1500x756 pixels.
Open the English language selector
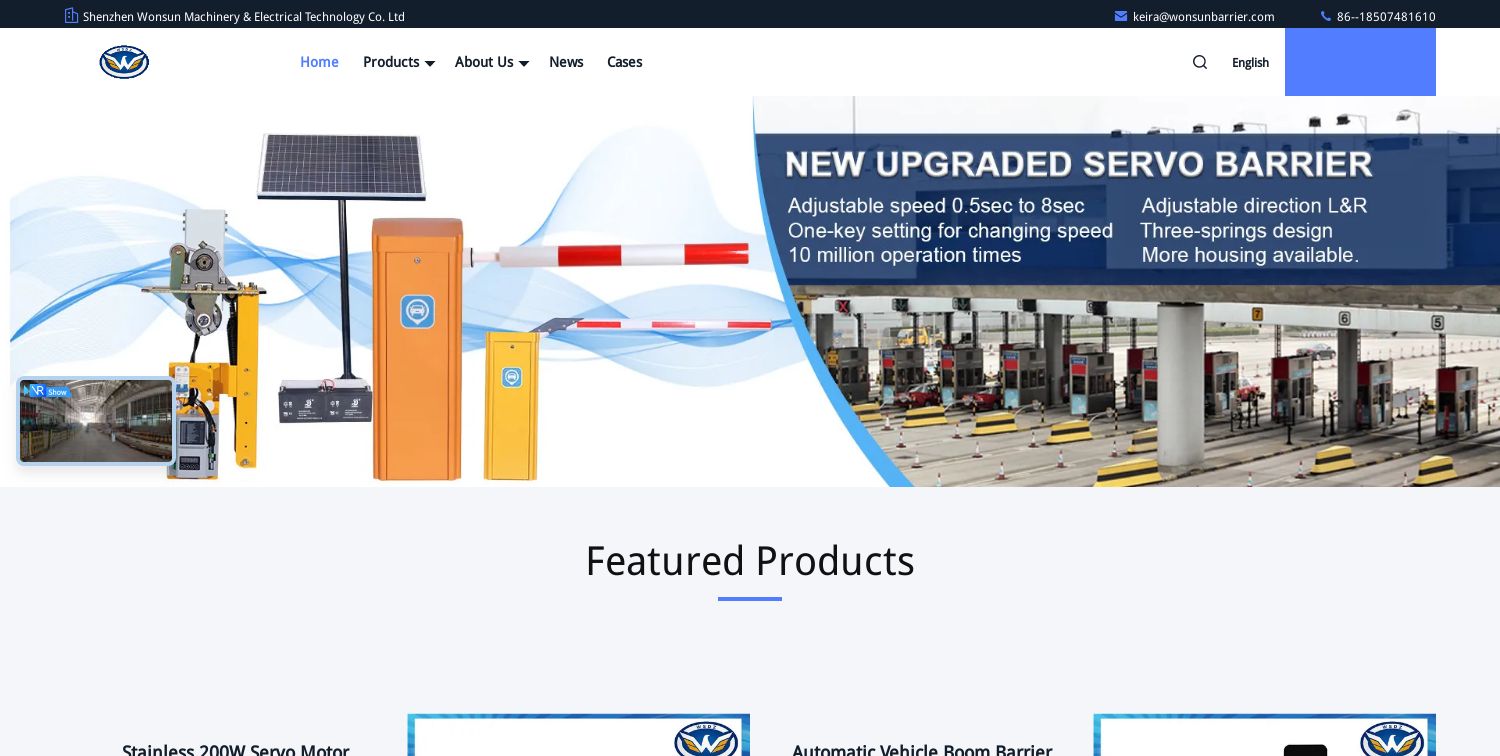(1250, 62)
